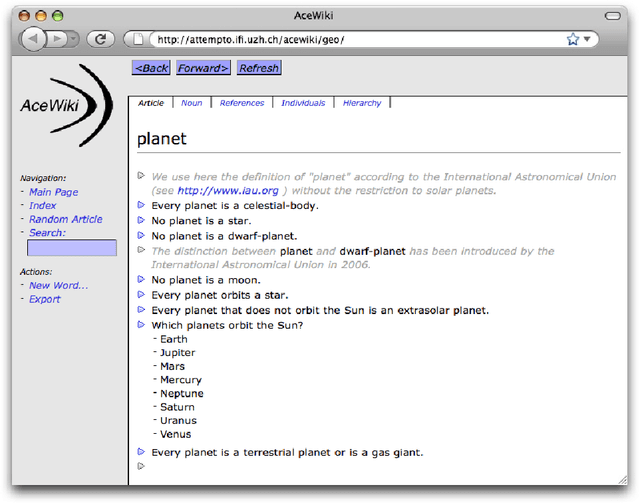Click the AceWiki Forward> button
This screenshot has height=503, width=640.
[x=203, y=68]
